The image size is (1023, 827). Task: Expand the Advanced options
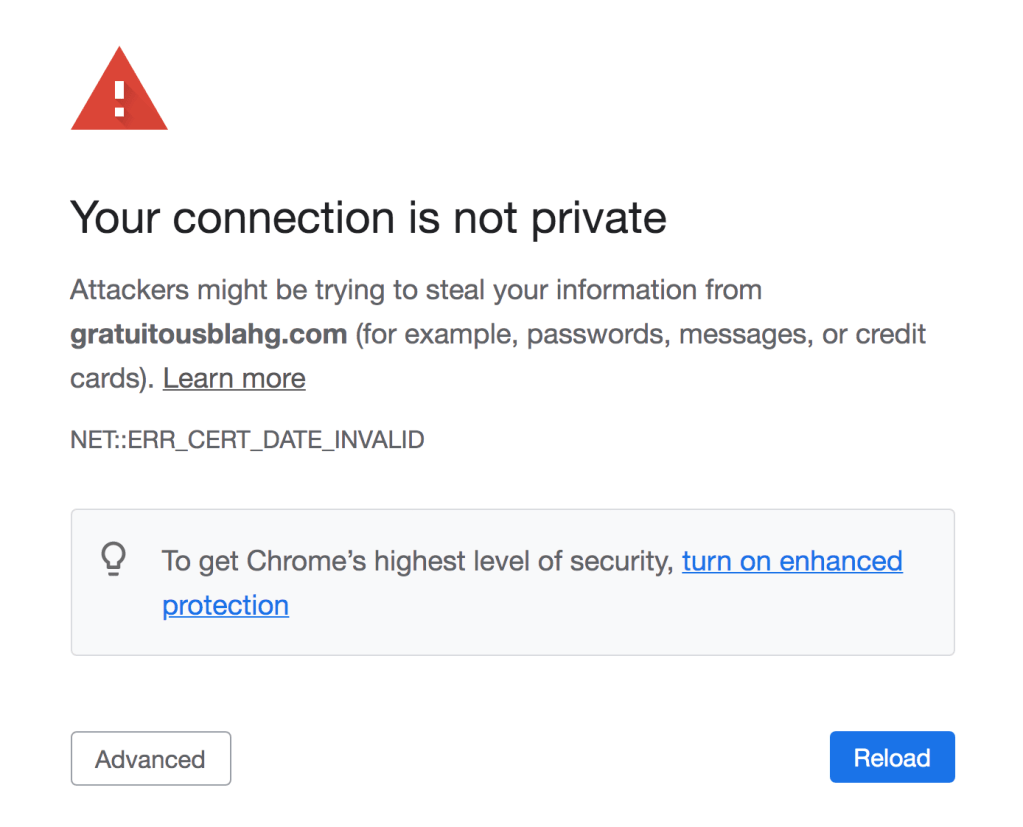click(150, 759)
